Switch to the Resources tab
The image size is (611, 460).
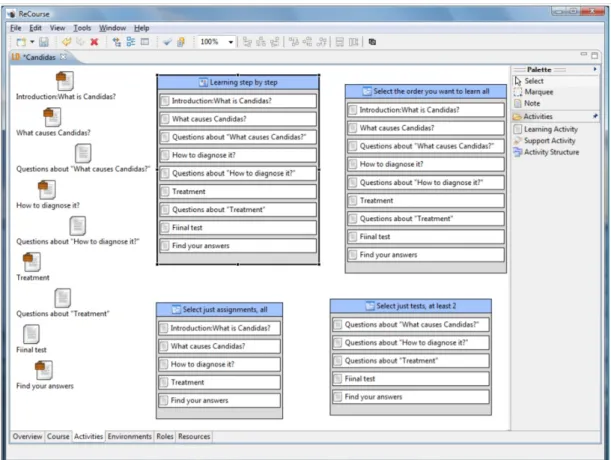pyautogui.click(x=194, y=437)
